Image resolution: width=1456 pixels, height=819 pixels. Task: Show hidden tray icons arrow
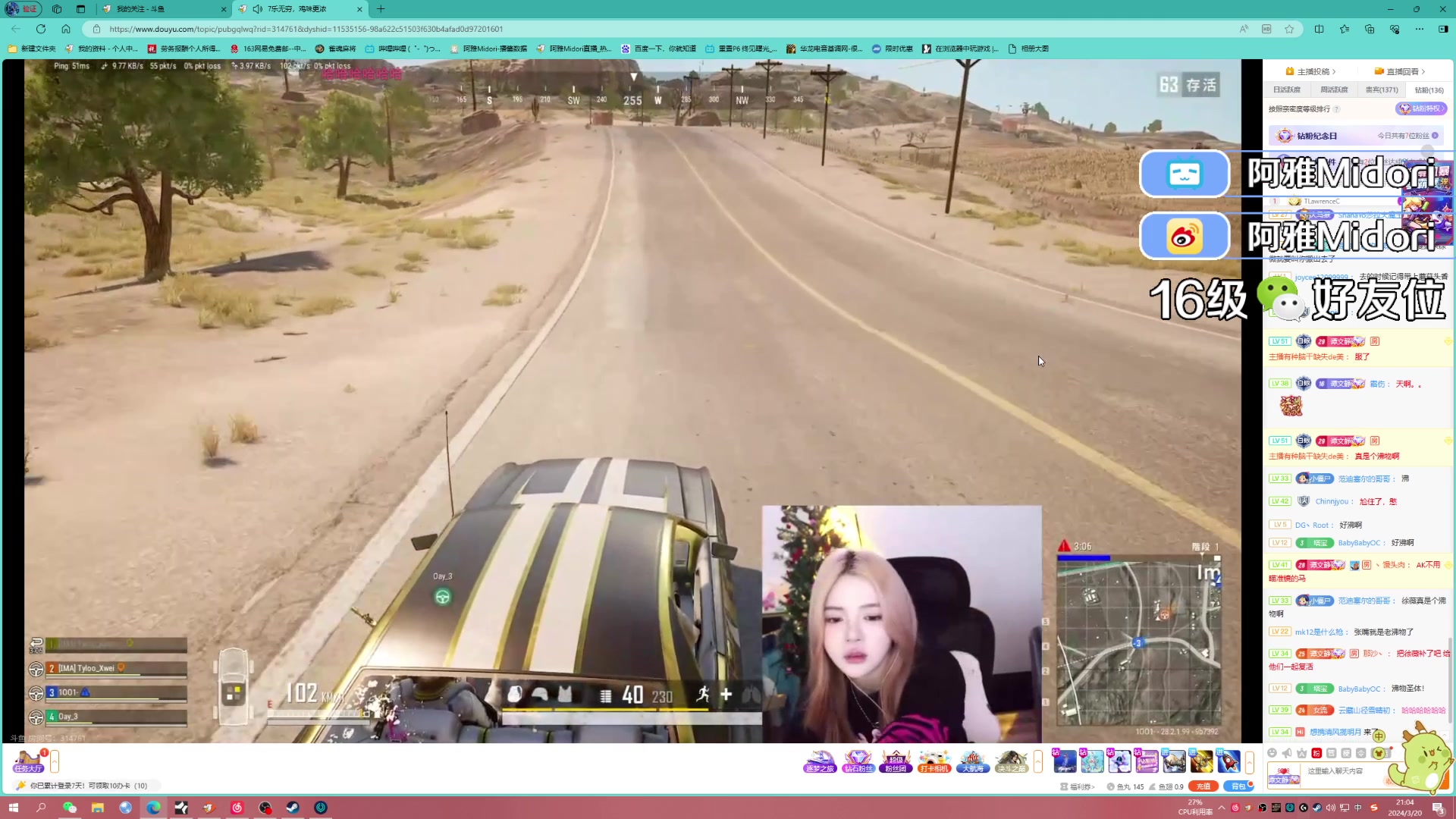pos(1222,808)
